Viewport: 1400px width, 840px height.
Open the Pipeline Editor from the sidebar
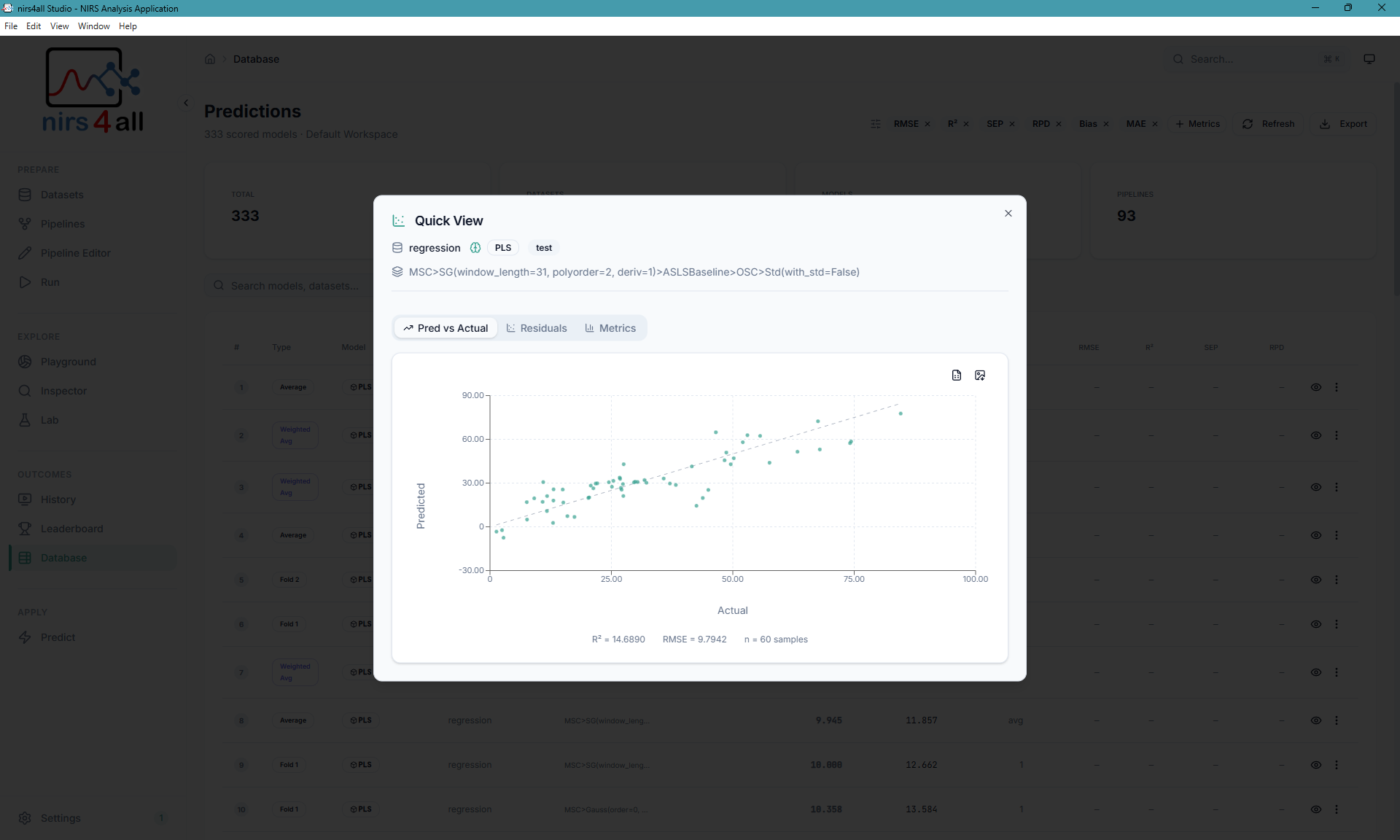pyautogui.click(x=74, y=252)
